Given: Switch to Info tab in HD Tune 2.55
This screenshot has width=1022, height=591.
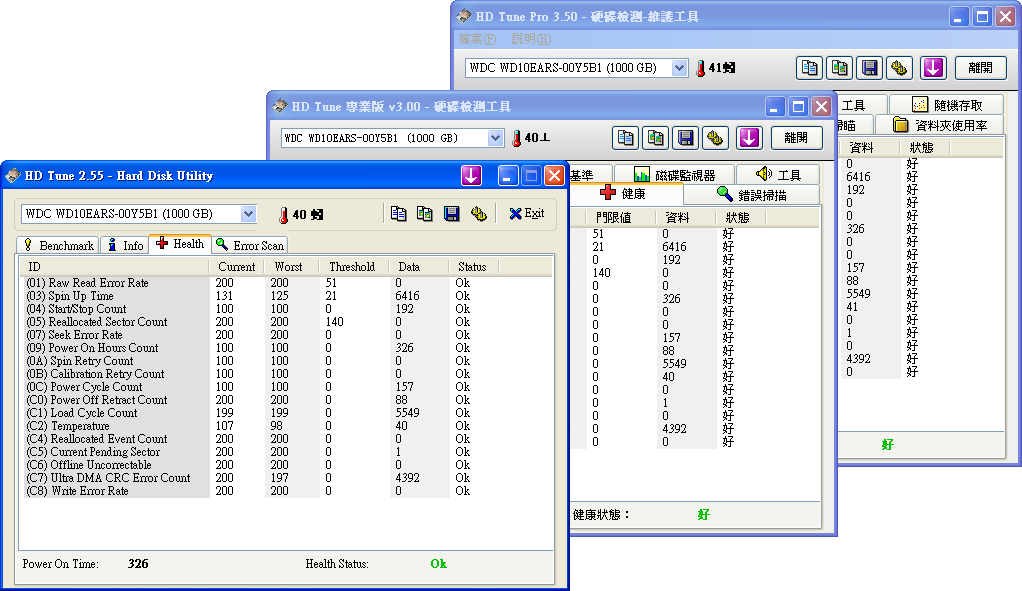Looking at the screenshot, I should click(124, 245).
